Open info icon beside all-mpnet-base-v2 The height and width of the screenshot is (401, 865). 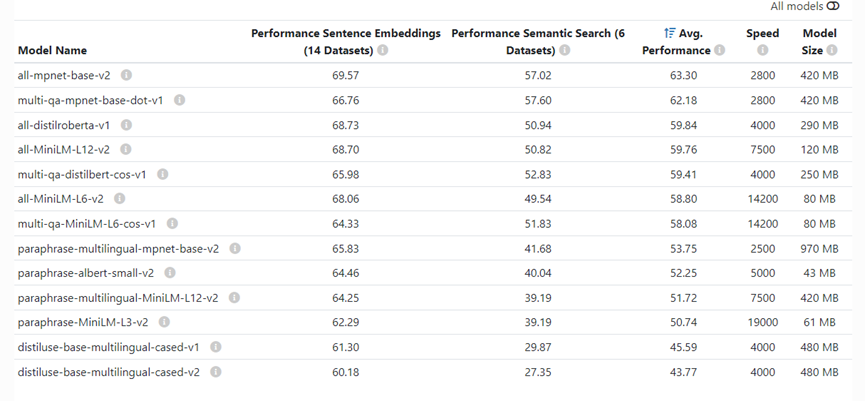(126, 75)
